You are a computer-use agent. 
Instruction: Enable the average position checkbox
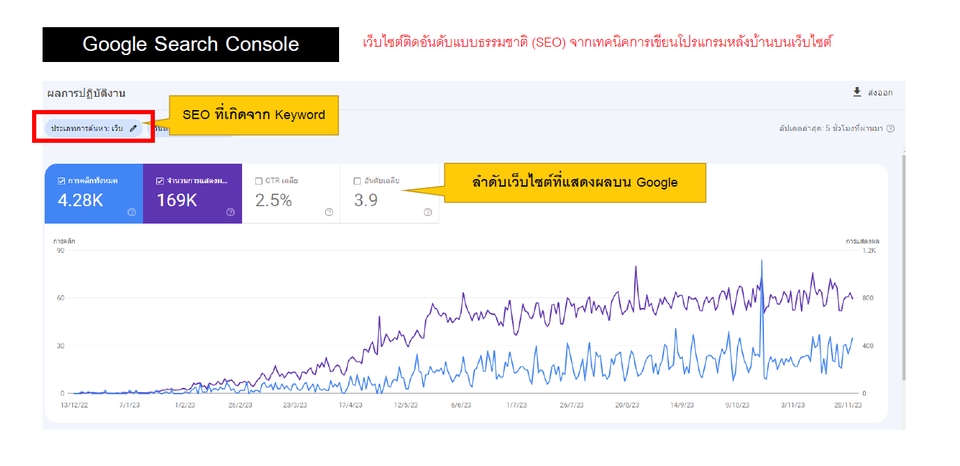pos(358,181)
